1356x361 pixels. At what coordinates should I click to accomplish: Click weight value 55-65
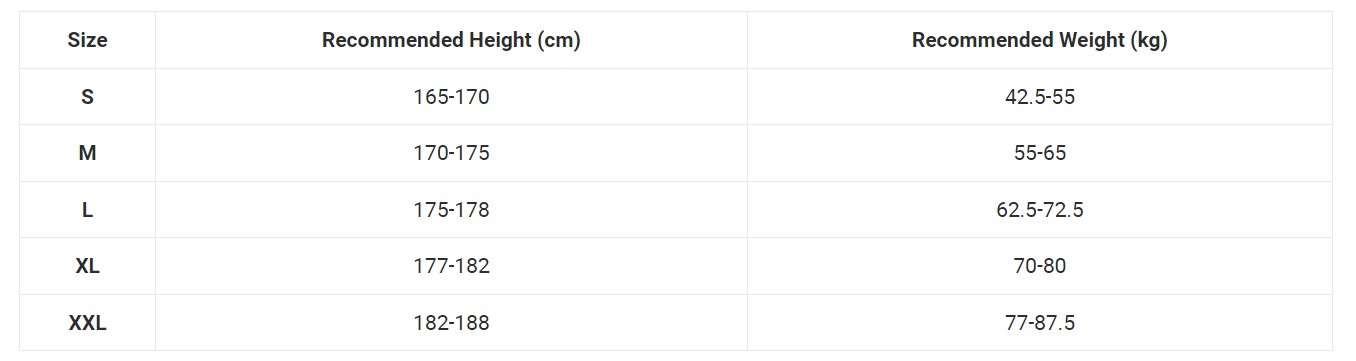pos(1040,153)
